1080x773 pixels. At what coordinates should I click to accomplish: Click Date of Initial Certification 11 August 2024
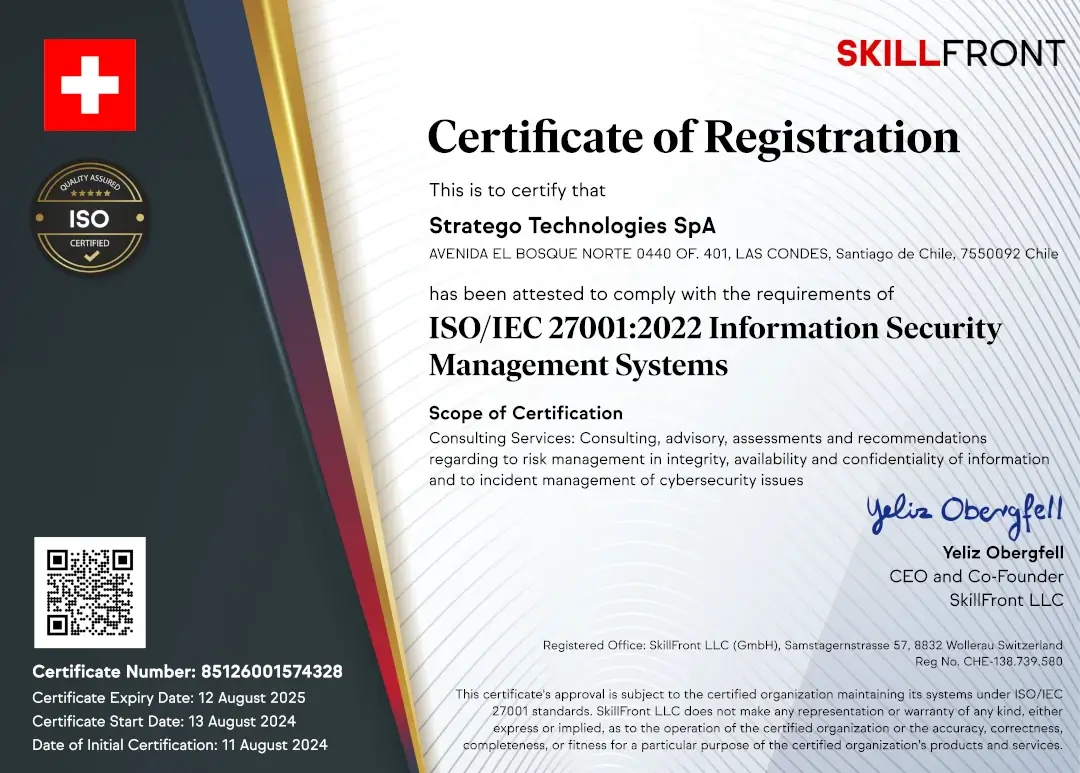coord(180,745)
